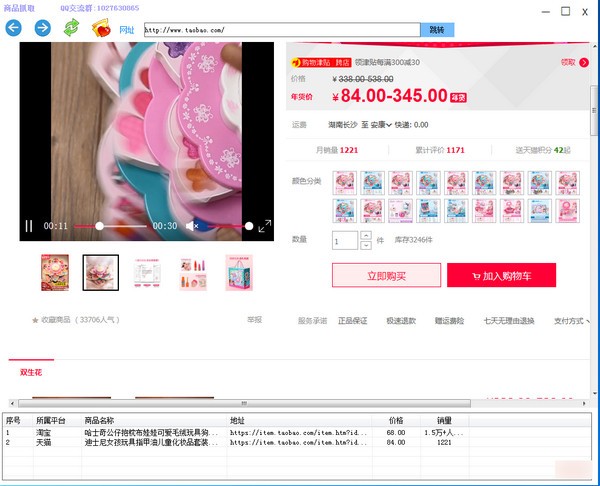The height and width of the screenshot is (486, 600).
Task: Click the 立即购买 buy now button
Action: click(385, 275)
